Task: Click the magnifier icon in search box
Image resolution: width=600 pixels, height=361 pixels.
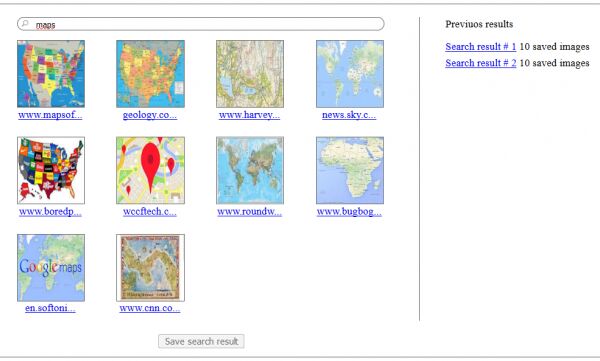Action: click(25, 24)
